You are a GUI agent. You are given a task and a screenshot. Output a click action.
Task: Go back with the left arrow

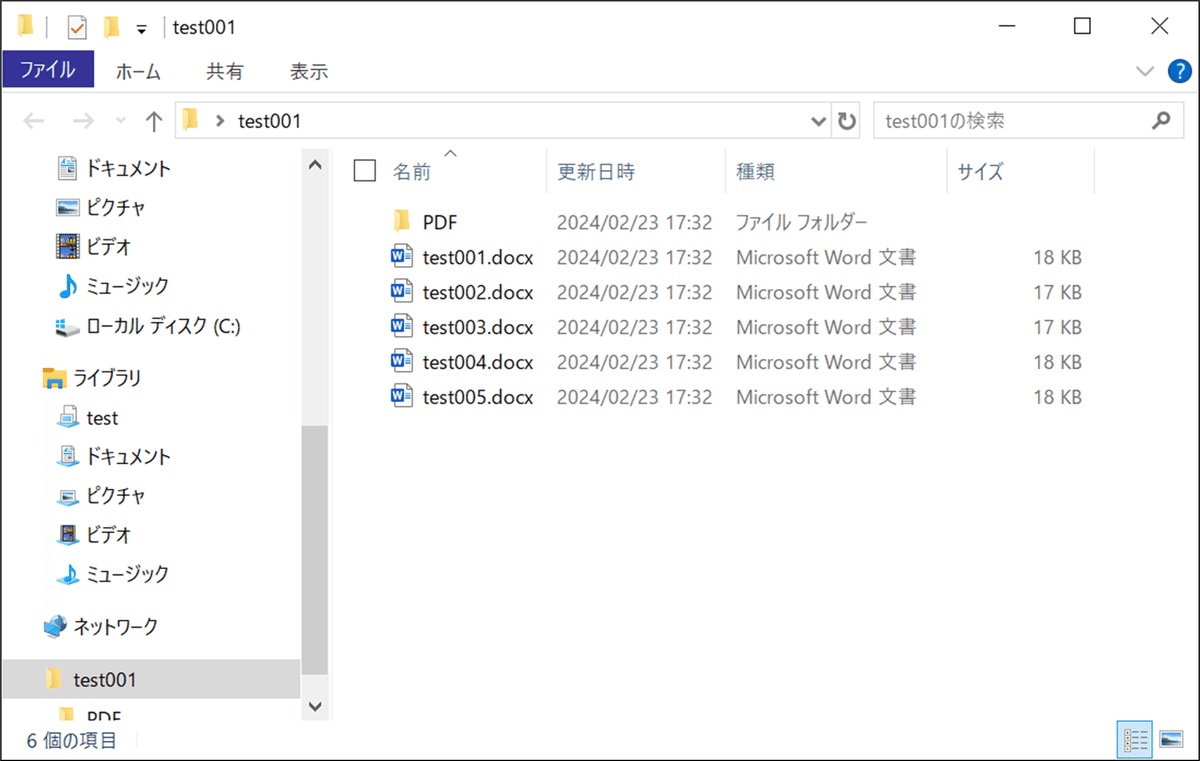tap(34, 121)
